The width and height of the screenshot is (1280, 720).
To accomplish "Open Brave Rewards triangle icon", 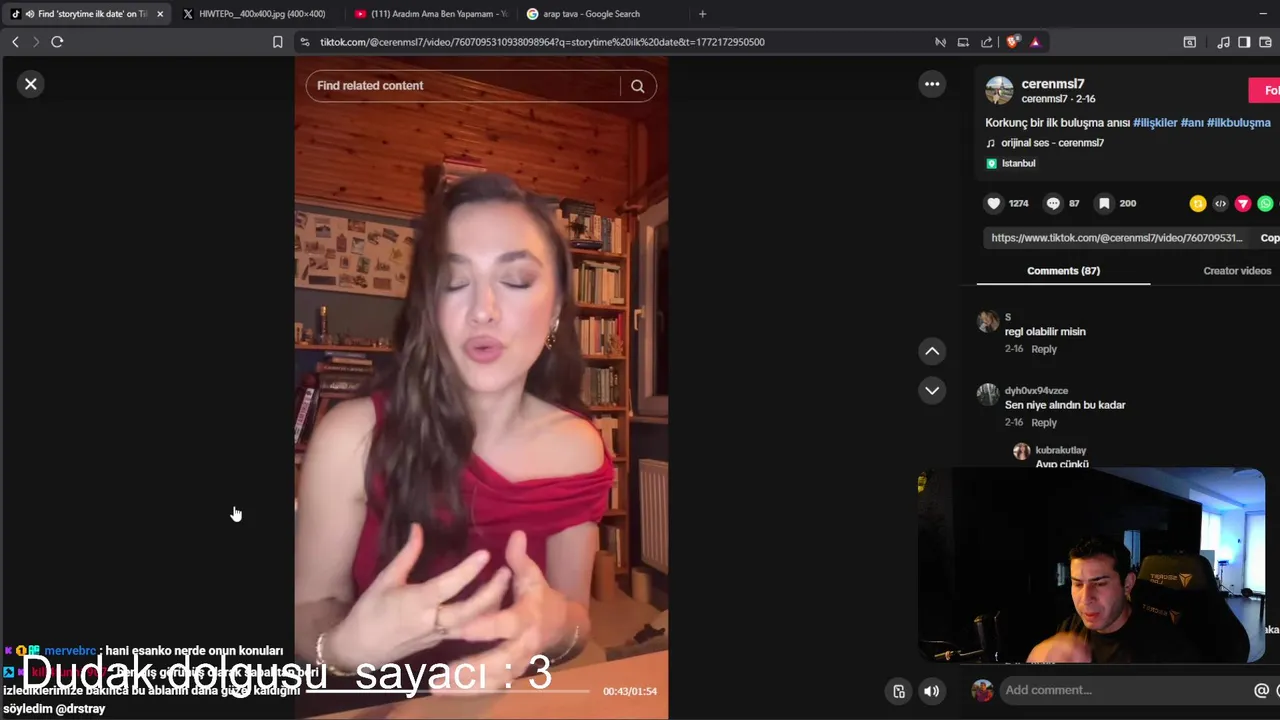I will pyautogui.click(x=1035, y=42).
